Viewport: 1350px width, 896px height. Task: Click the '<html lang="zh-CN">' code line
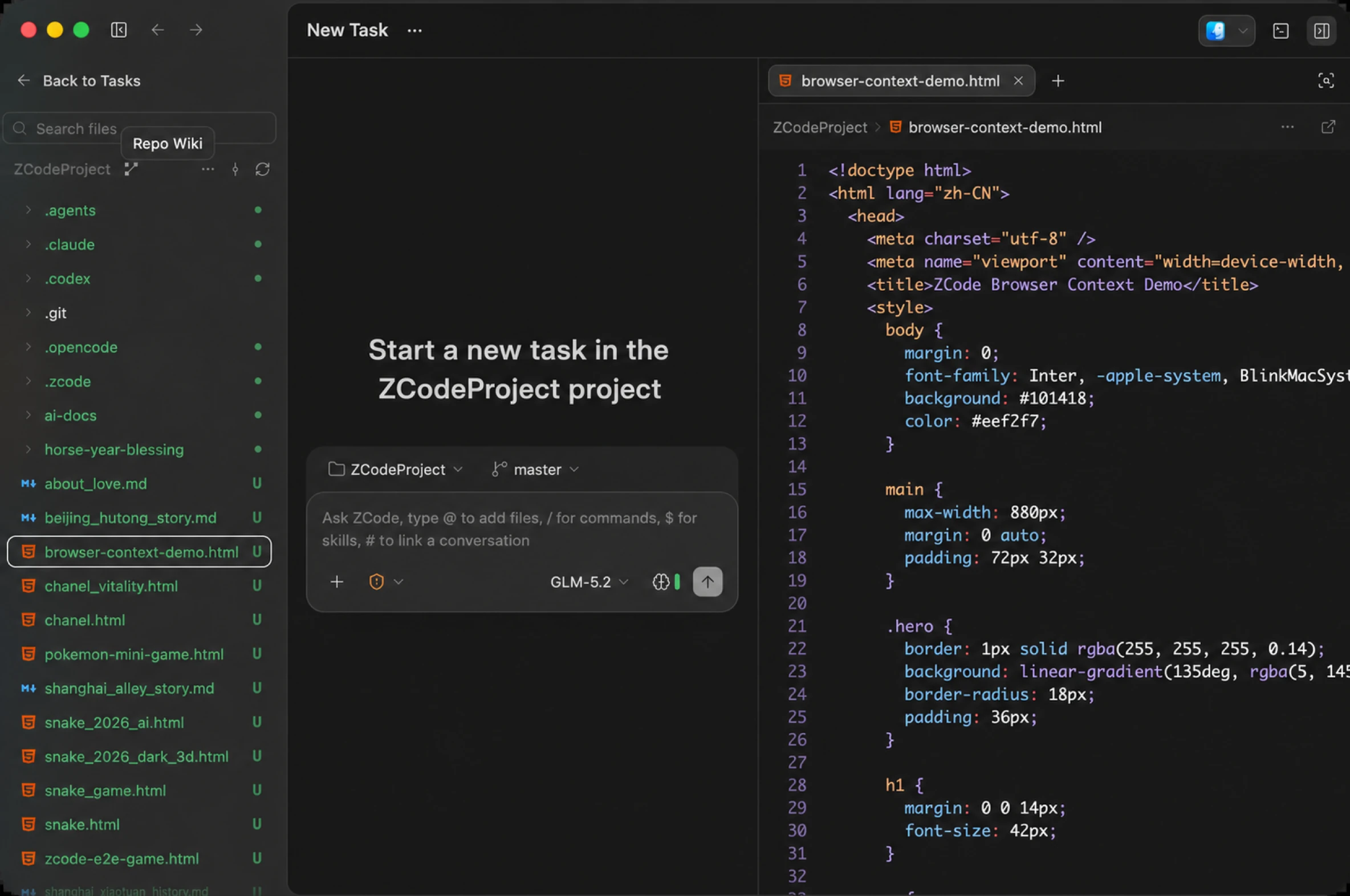(919, 193)
